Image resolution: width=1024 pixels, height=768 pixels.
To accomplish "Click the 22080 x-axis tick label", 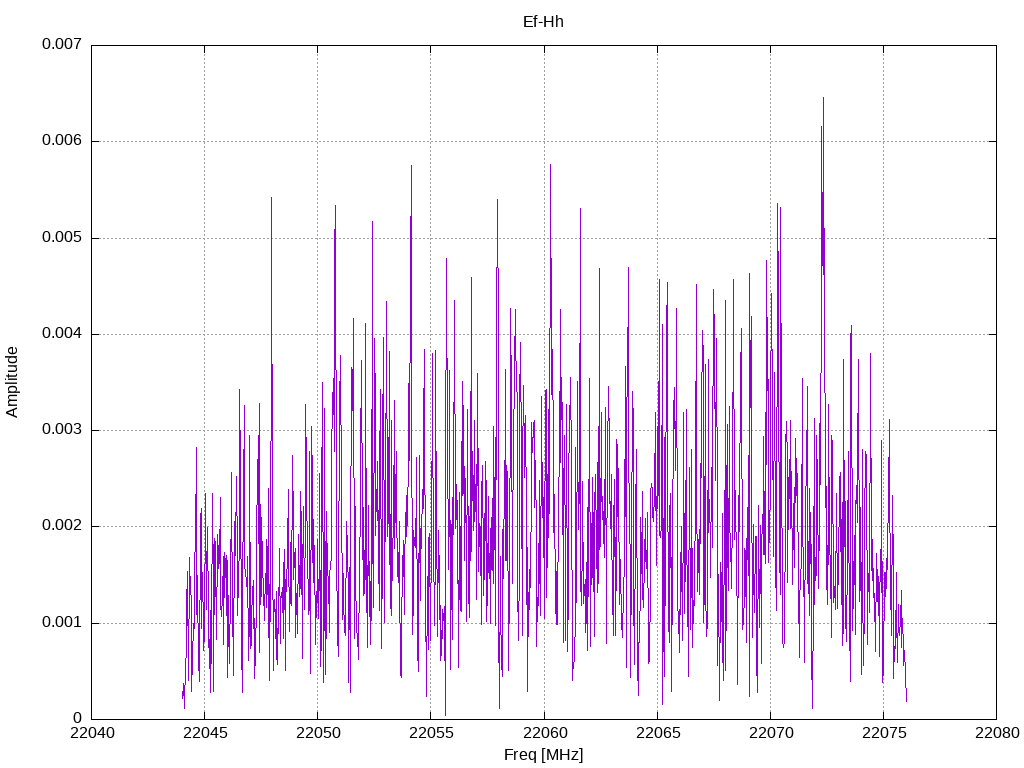I will point(997,733).
